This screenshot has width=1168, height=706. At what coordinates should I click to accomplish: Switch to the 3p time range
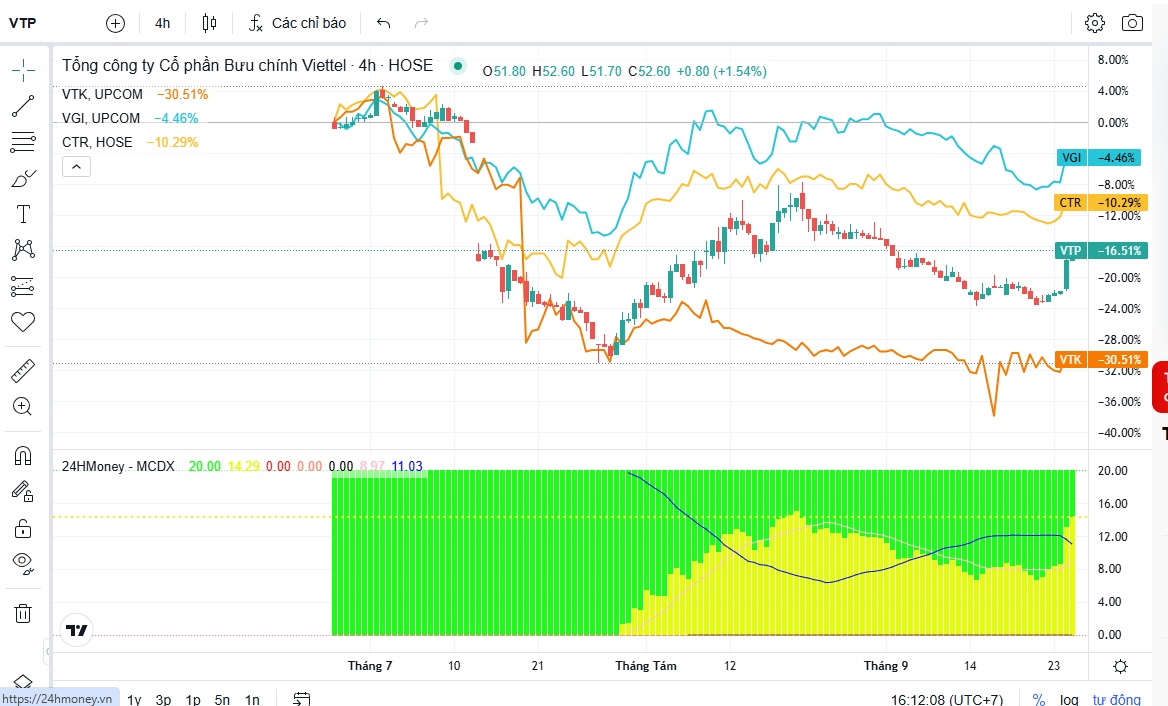163,699
